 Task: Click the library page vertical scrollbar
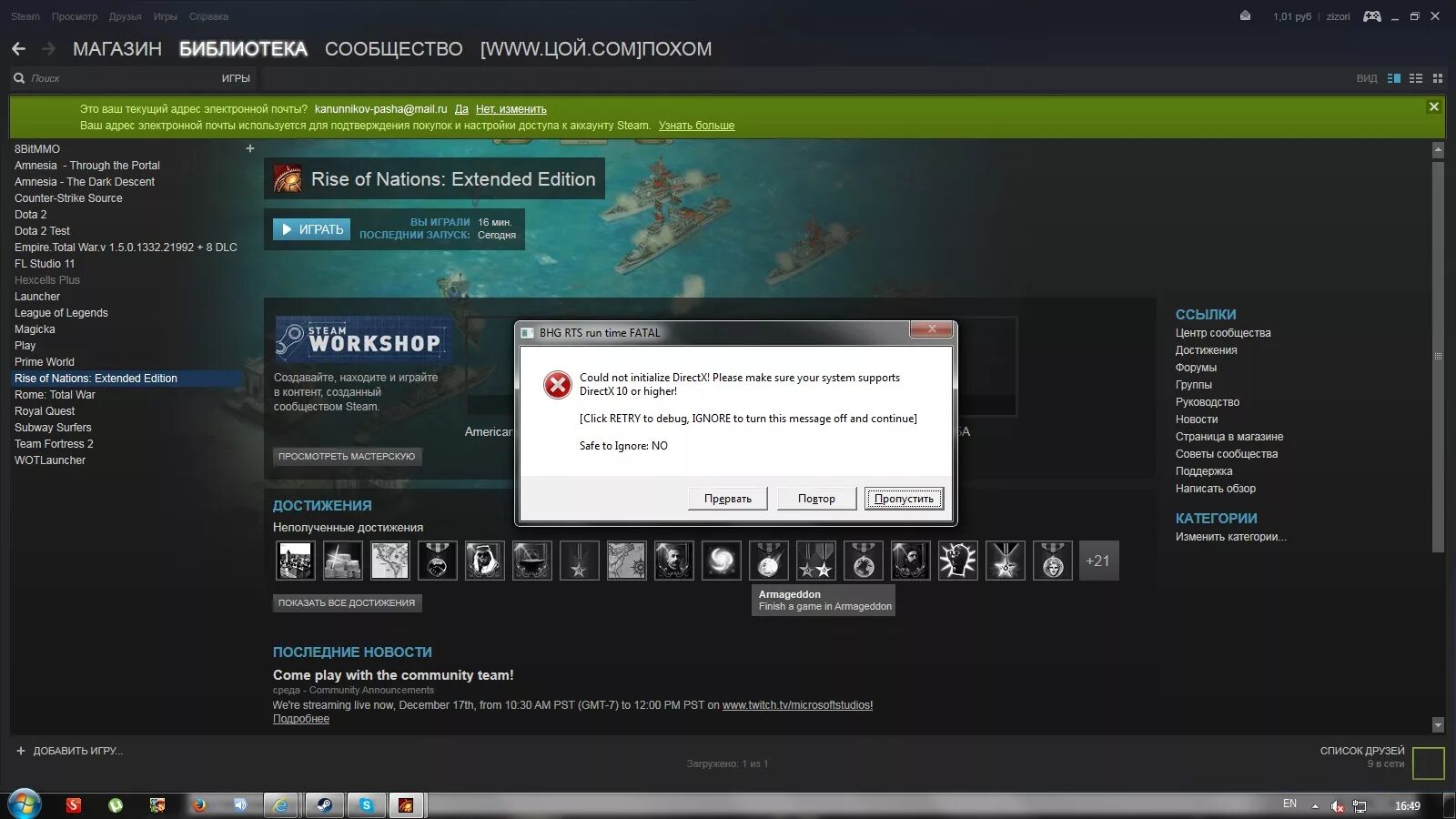(x=1438, y=357)
